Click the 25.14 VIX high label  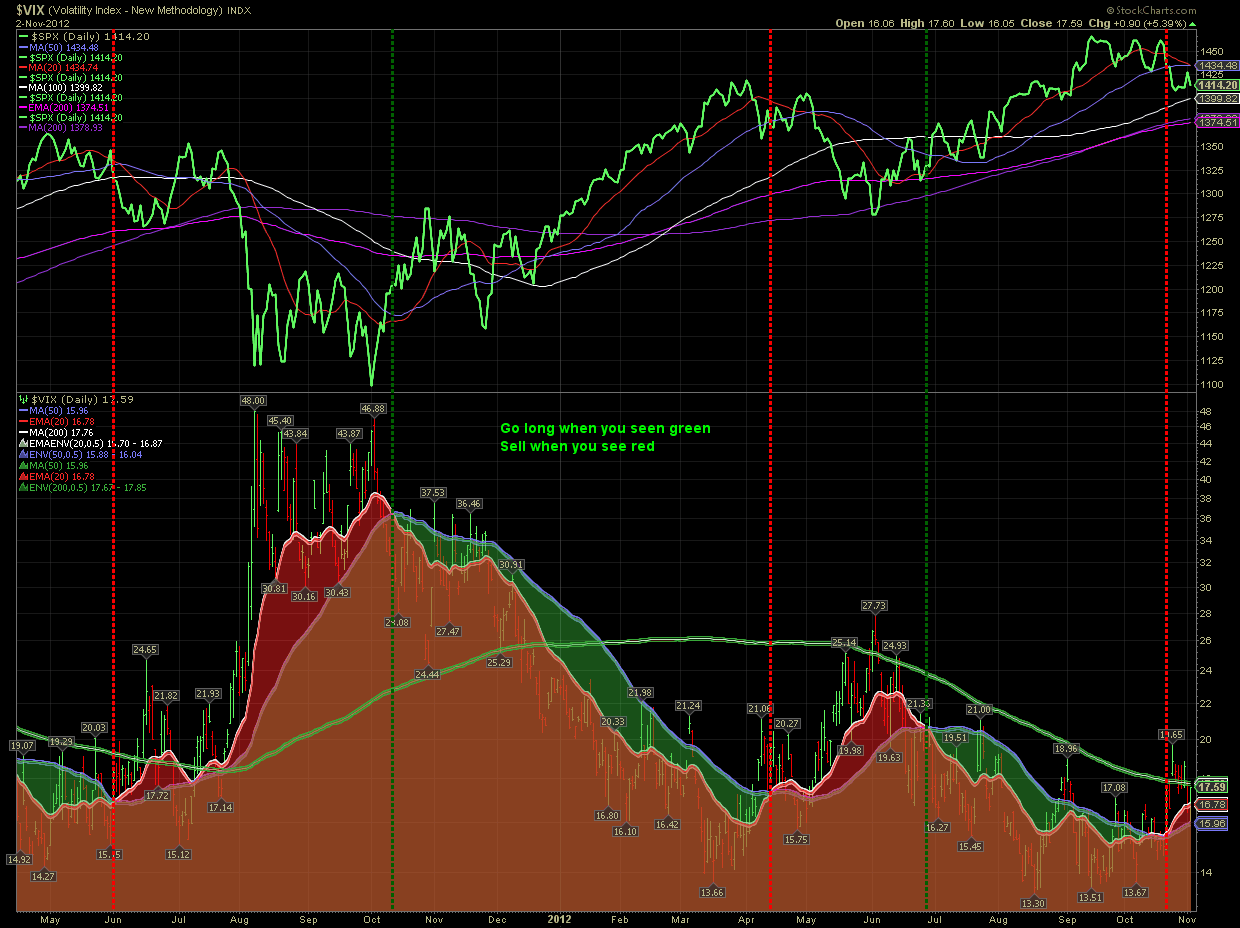pos(845,642)
